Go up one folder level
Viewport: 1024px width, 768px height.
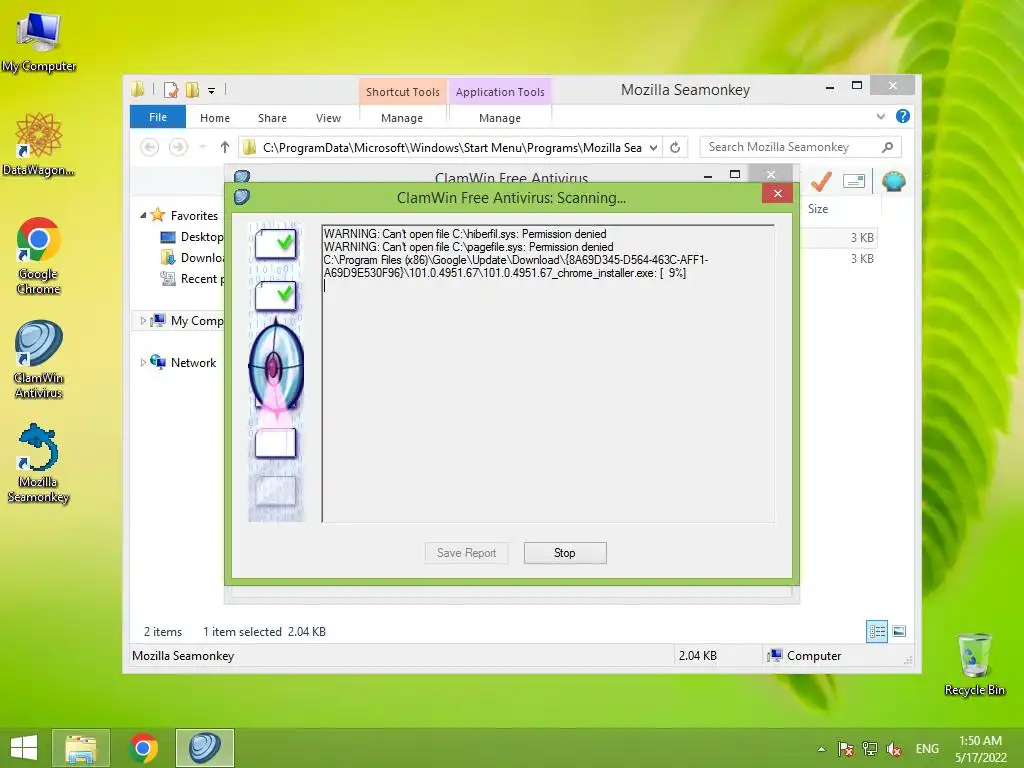225,148
